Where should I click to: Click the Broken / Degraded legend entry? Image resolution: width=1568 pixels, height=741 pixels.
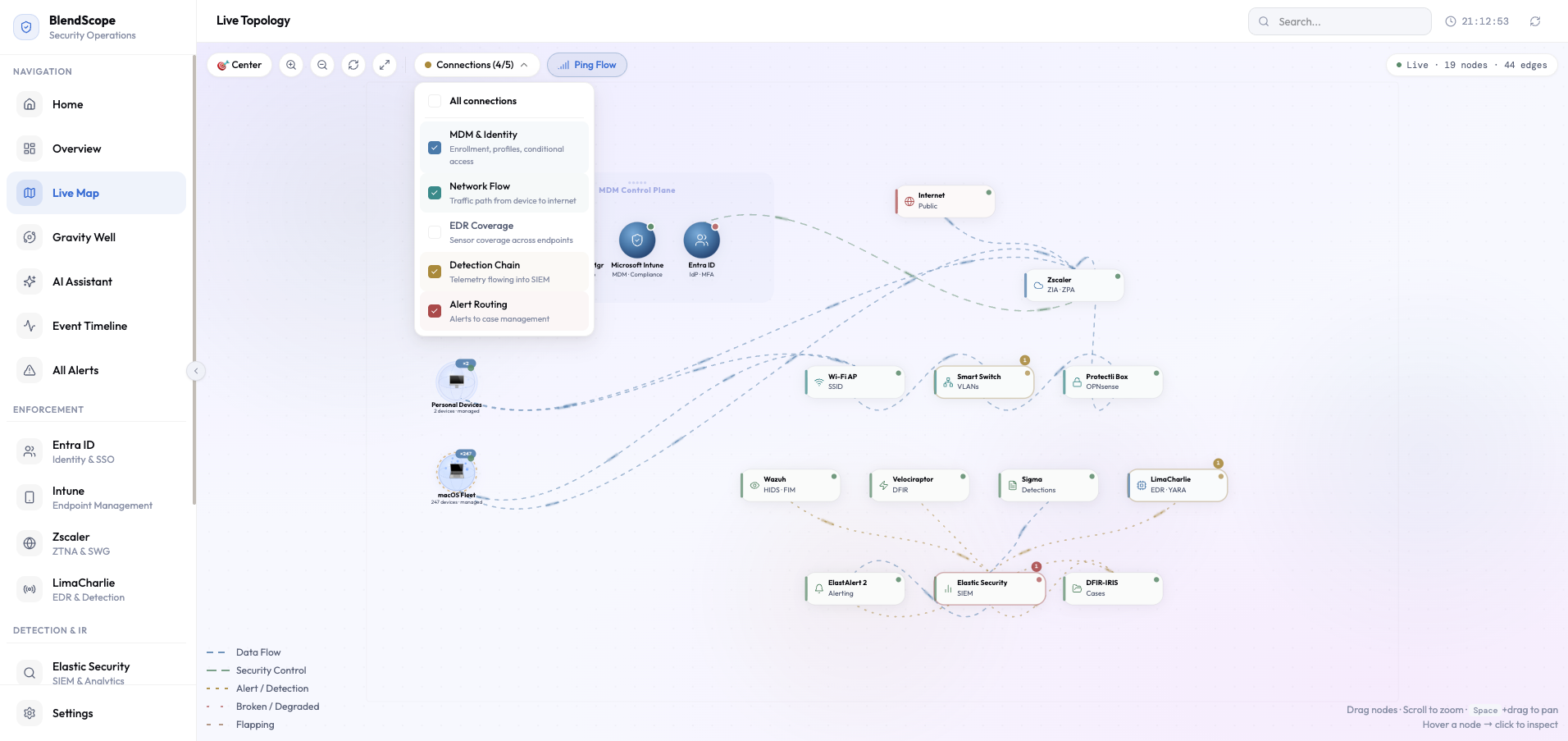(x=263, y=707)
